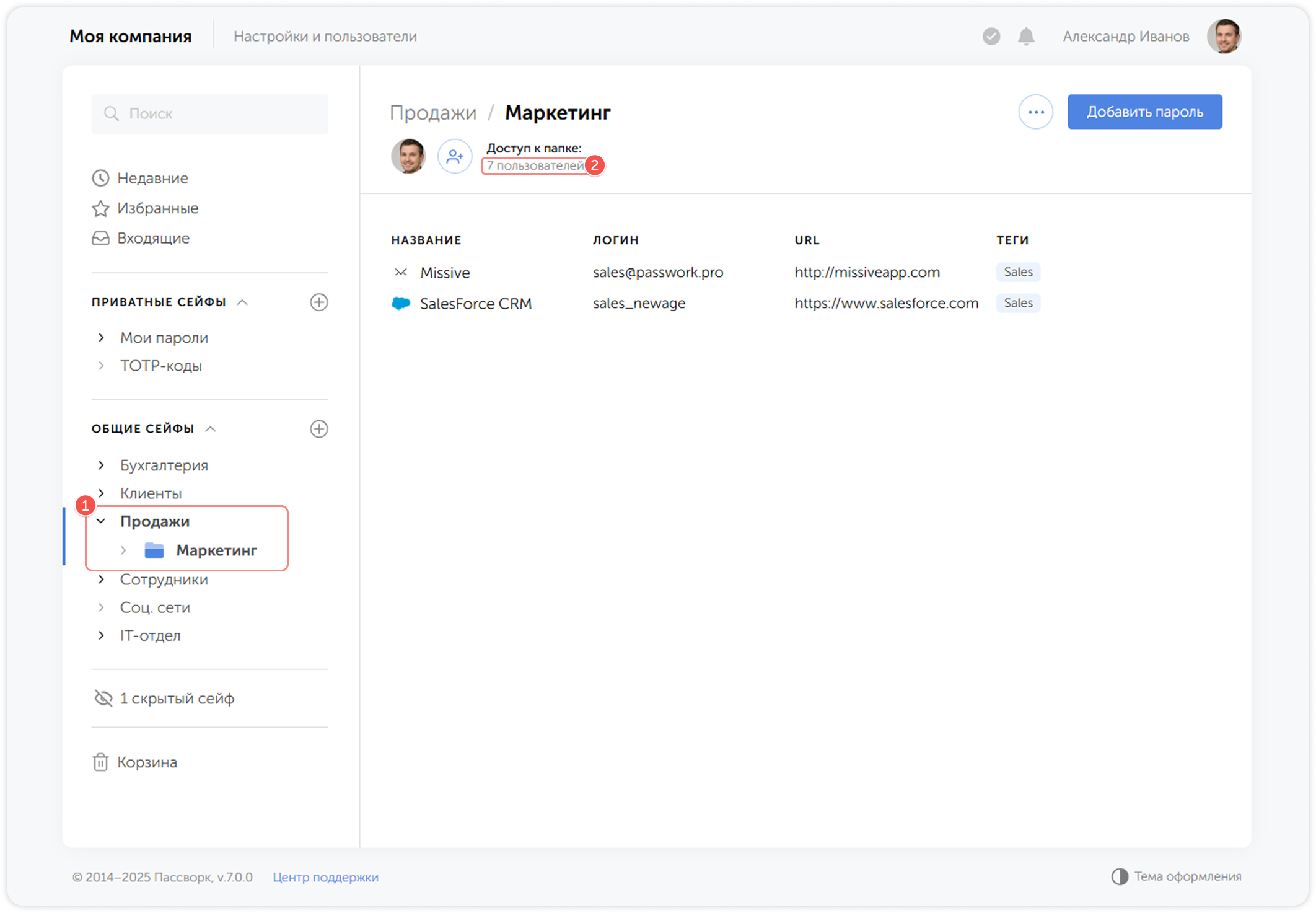Open URL https://www.salesforce.com
This screenshot has width=1316, height=913.
click(887, 304)
